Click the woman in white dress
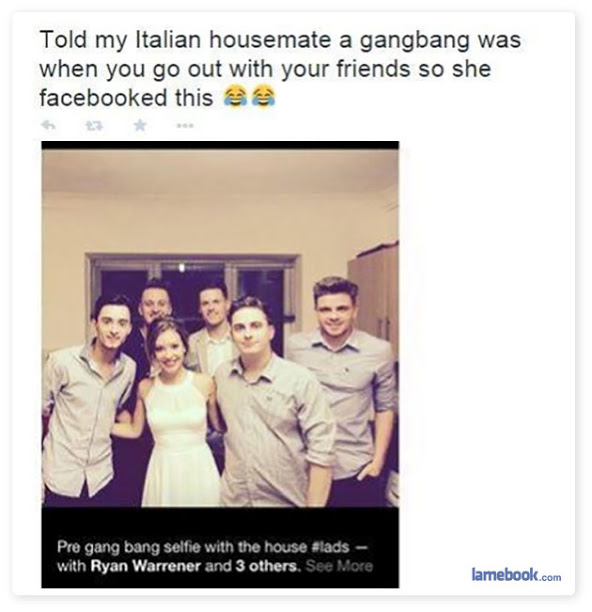The image size is (592, 612). 176,414
